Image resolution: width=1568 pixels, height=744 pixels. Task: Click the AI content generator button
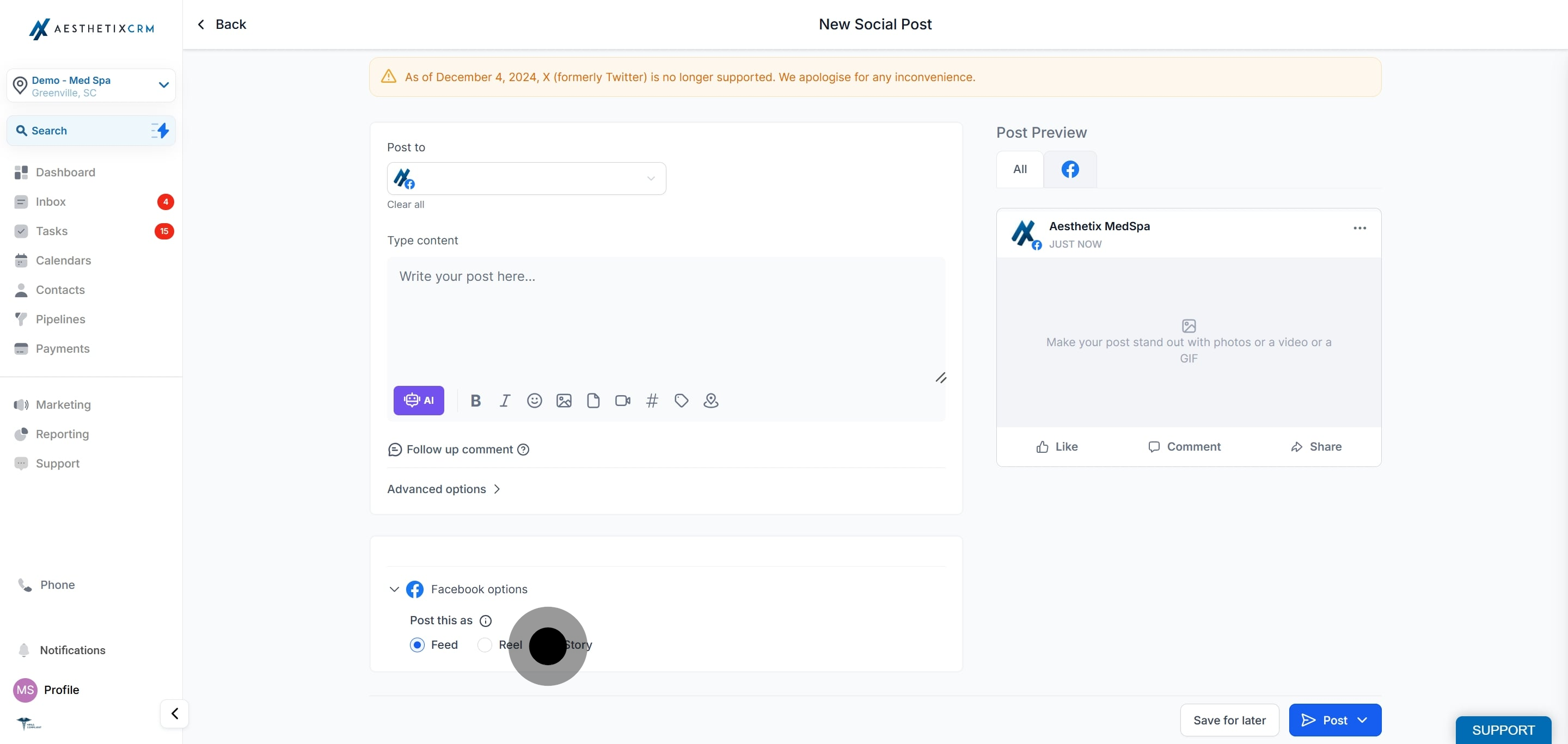point(418,400)
